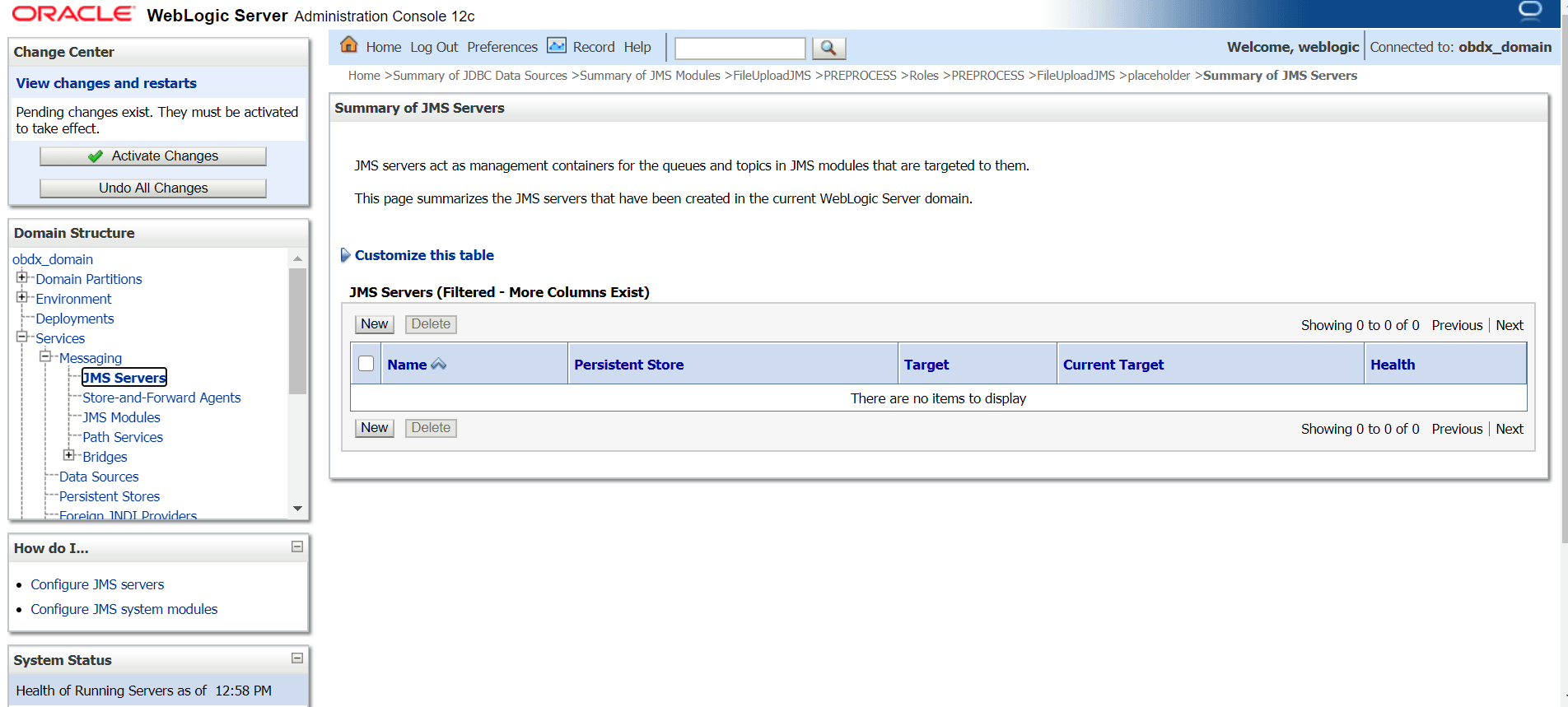The height and width of the screenshot is (707, 1568).
Task: Expand the Bridges tree node
Action: tap(69, 455)
